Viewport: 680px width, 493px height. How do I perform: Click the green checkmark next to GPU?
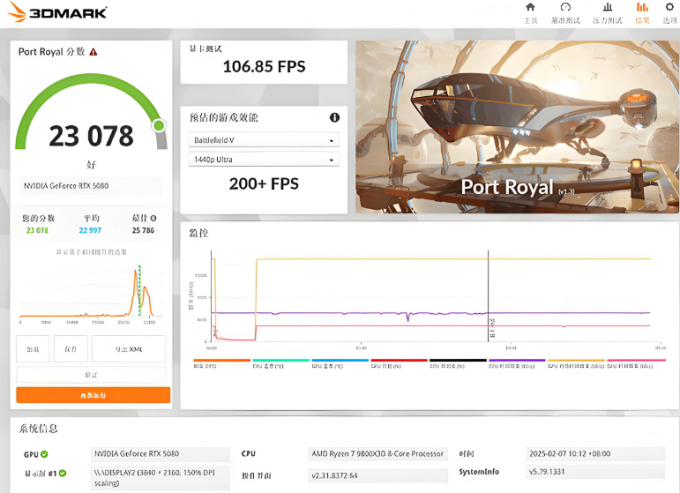click(x=45, y=453)
